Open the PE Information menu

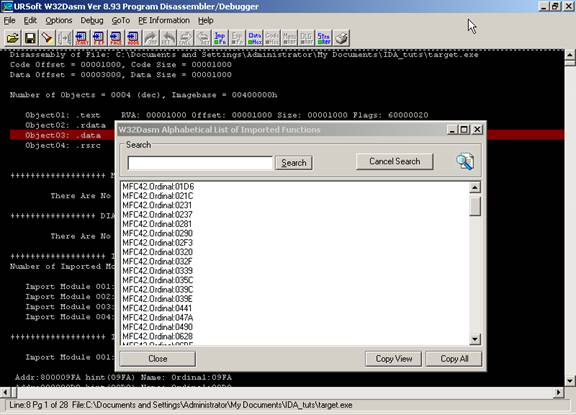[164, 21]
